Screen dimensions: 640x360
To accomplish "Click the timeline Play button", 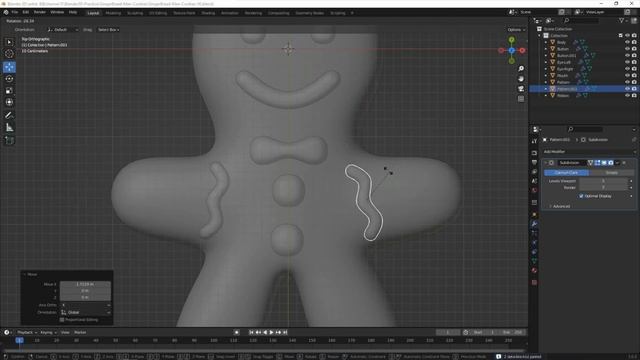I will [x=271, y=332].
